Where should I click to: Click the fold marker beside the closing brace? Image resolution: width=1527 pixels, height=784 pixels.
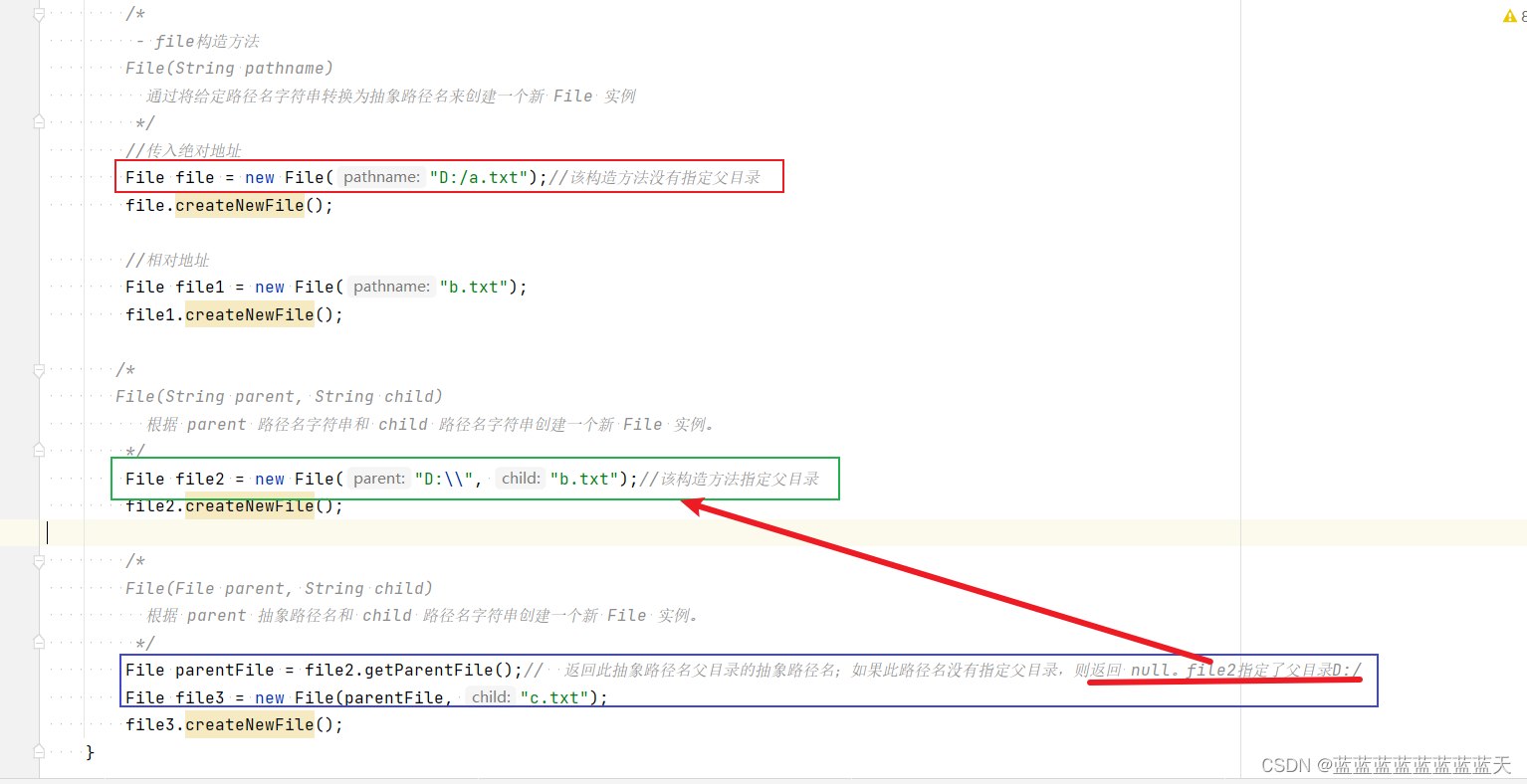click(x=39, y=751)
